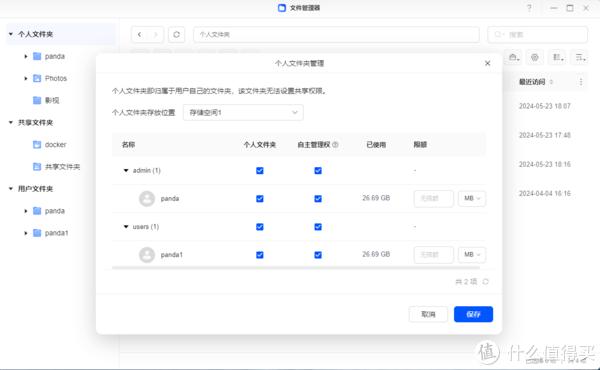Viewport: 600px width, 370px height.
Task: Toggle self-management checkbox for panda
Action: point(318,199)
